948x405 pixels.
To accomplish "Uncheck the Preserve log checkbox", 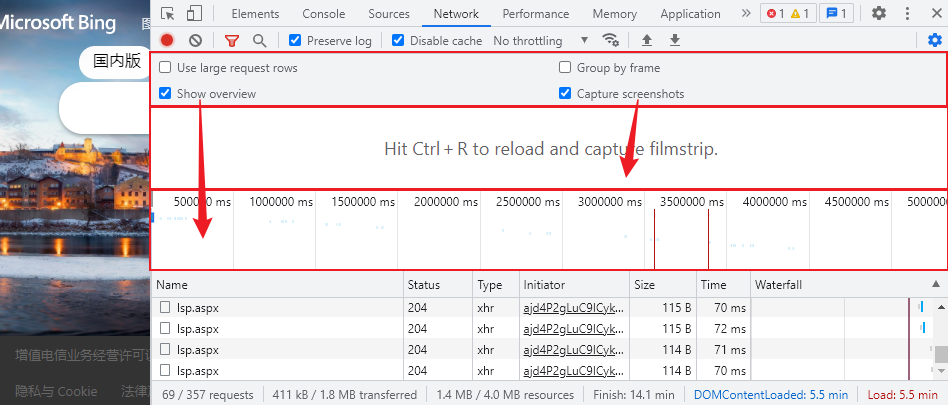I will [295, 41].
